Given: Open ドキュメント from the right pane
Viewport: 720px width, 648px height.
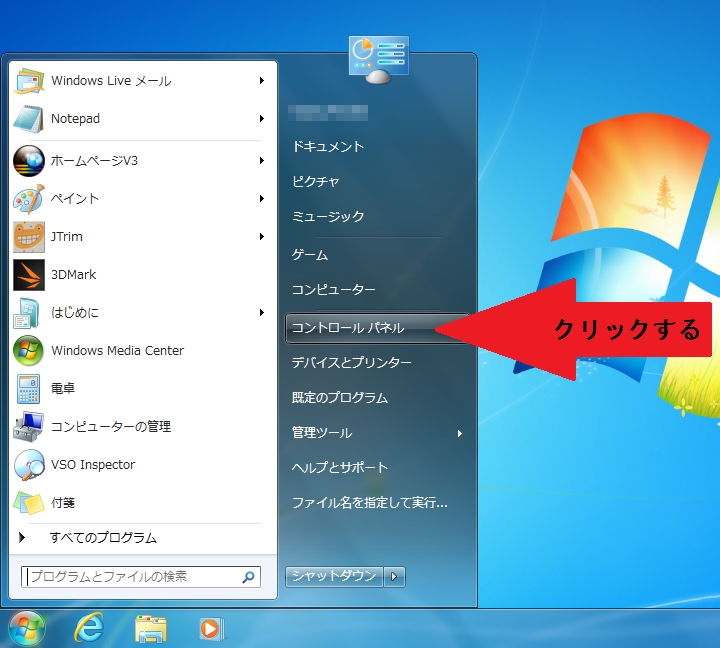Looking at the screenshot, I should 328,147.
